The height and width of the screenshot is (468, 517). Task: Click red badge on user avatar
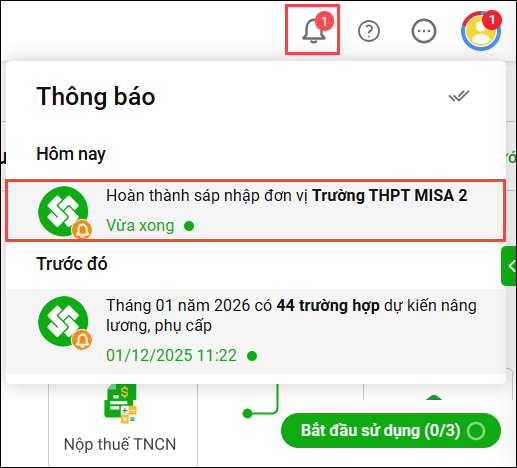492,20
